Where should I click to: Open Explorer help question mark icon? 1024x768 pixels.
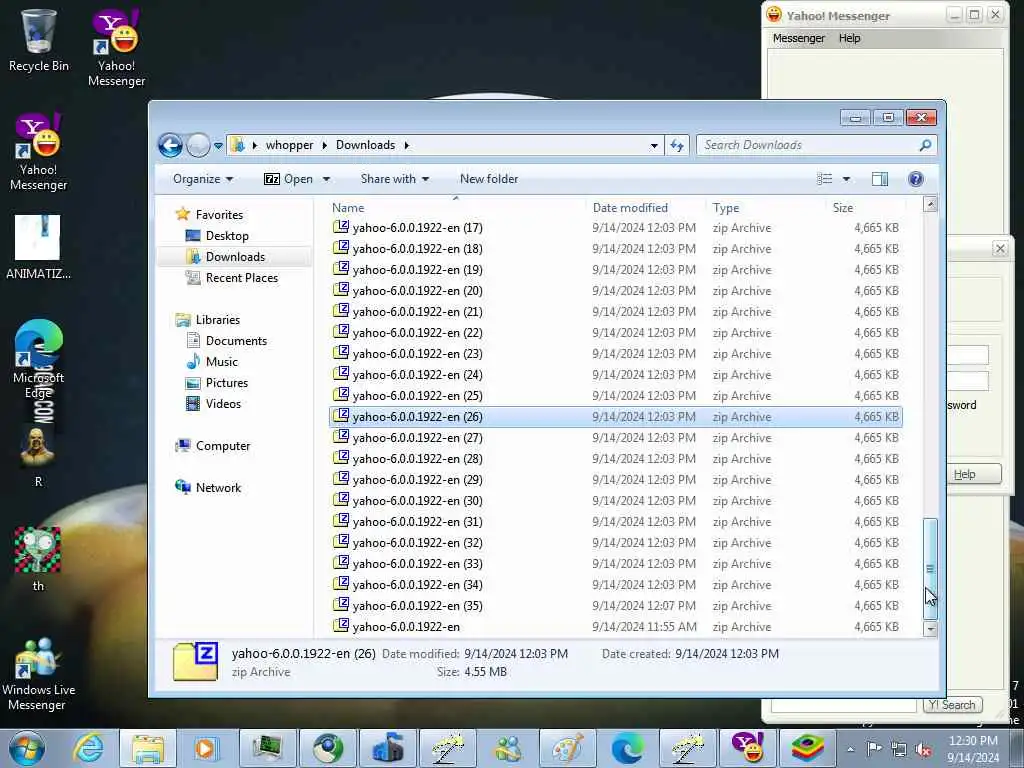click(916, 179)
